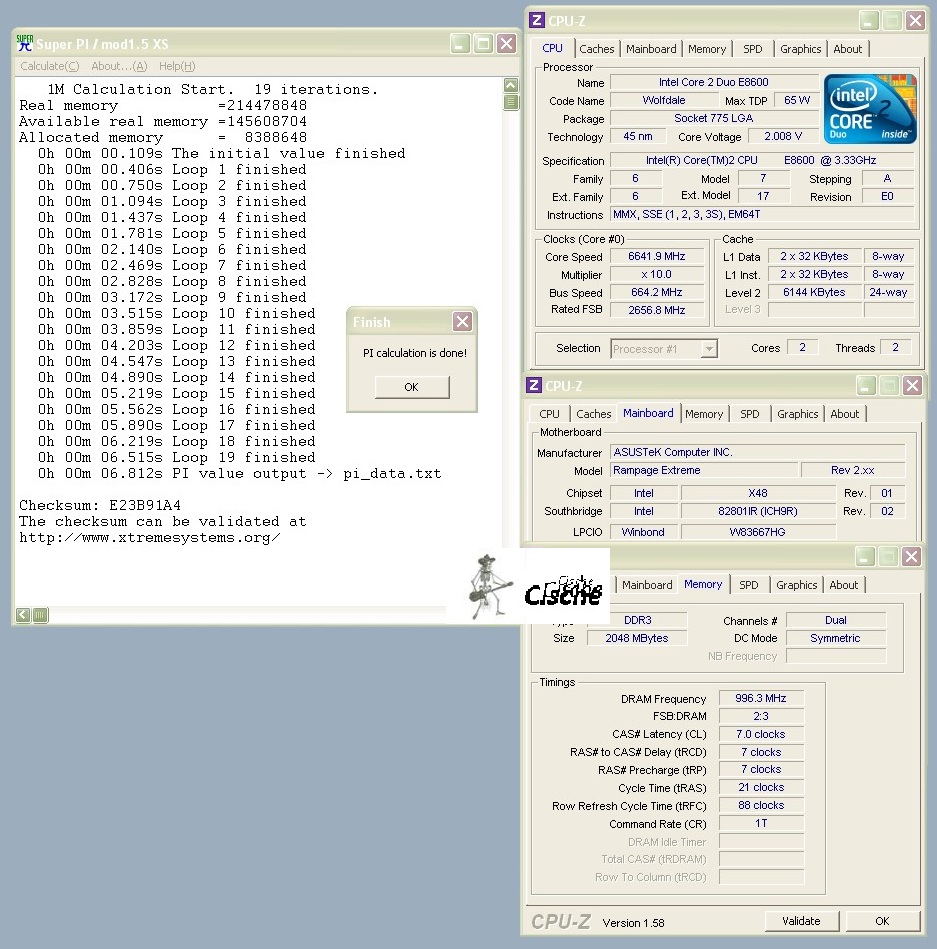This screenshot has height=949, width=937.
Task: Click the DRAM Frequency value 996.3 MHz
Action: coord(761,698)
